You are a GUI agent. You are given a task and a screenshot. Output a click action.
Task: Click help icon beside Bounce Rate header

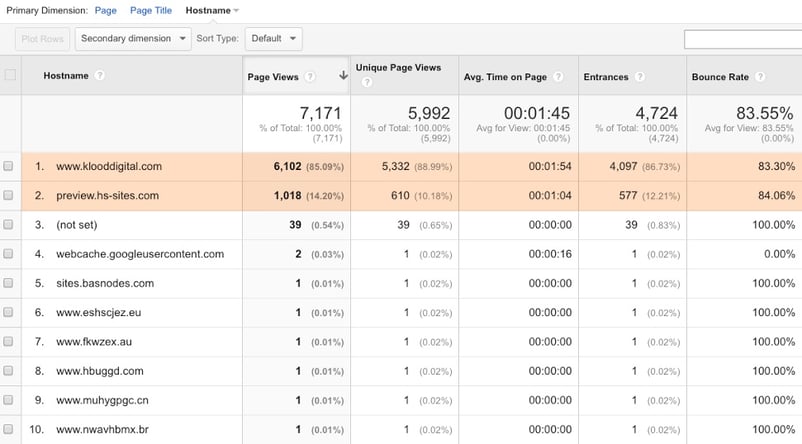[759, 76]
